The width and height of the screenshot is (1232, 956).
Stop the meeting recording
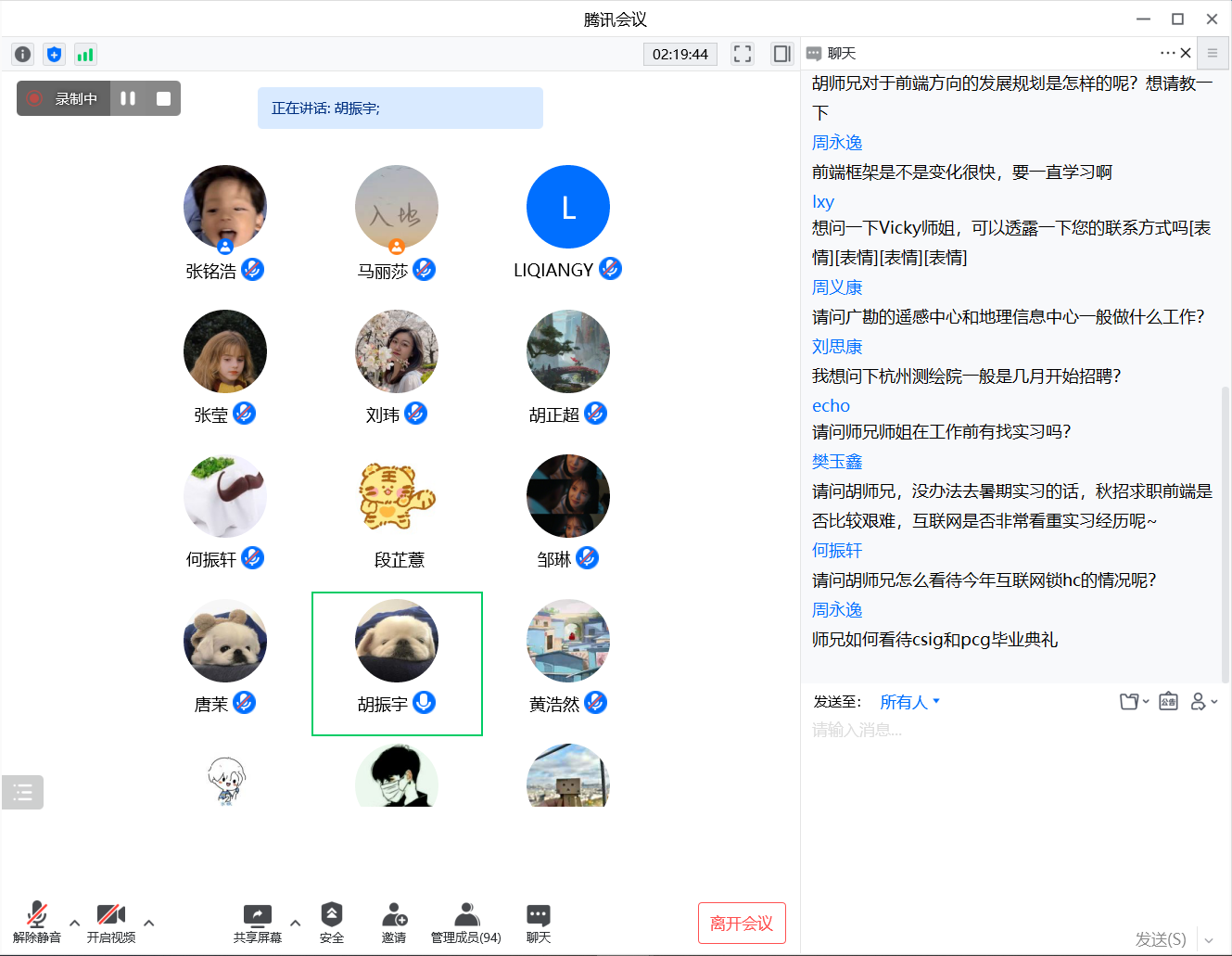163,98
